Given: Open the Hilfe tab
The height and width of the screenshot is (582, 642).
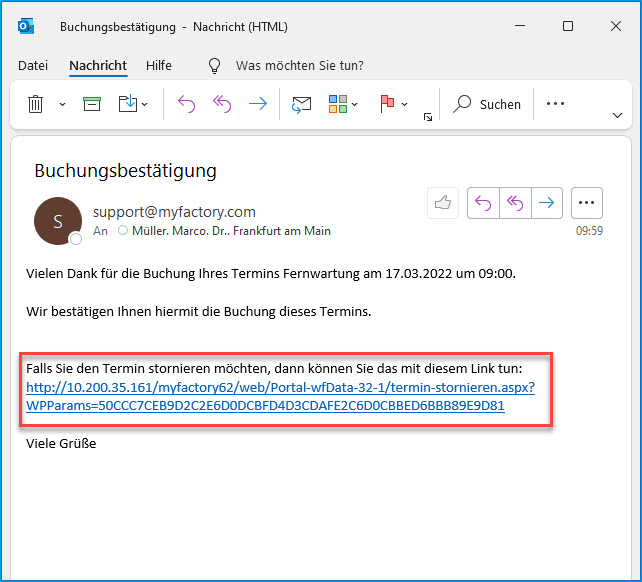Looking at the screenshot, I should 159,66.
